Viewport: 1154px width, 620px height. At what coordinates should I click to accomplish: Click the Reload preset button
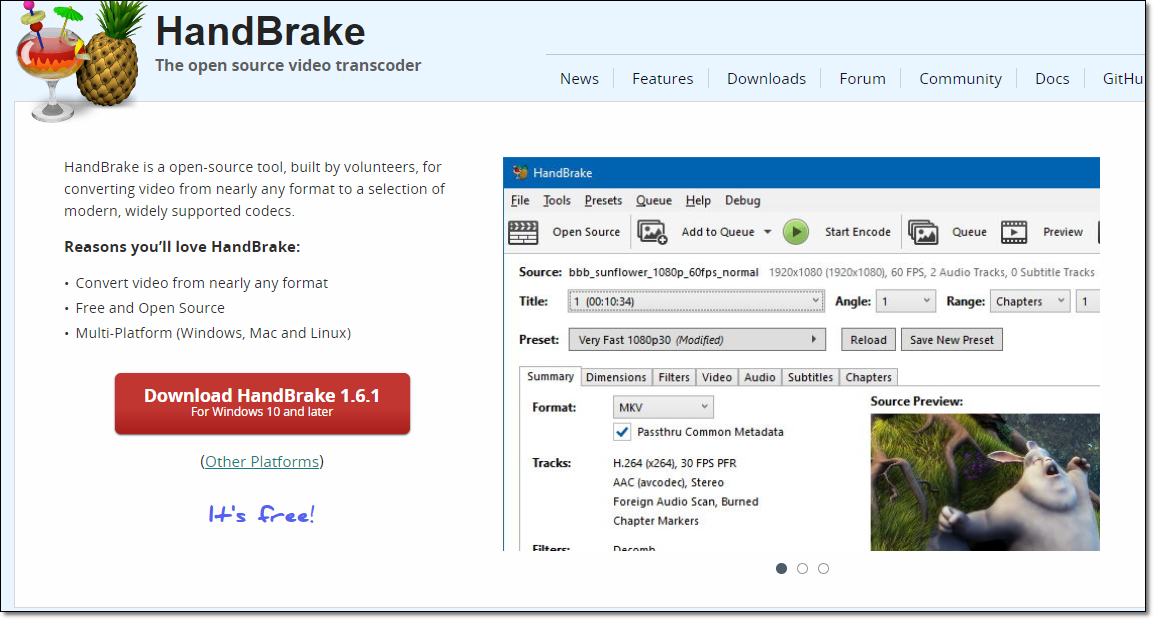[x=868, y=339]
